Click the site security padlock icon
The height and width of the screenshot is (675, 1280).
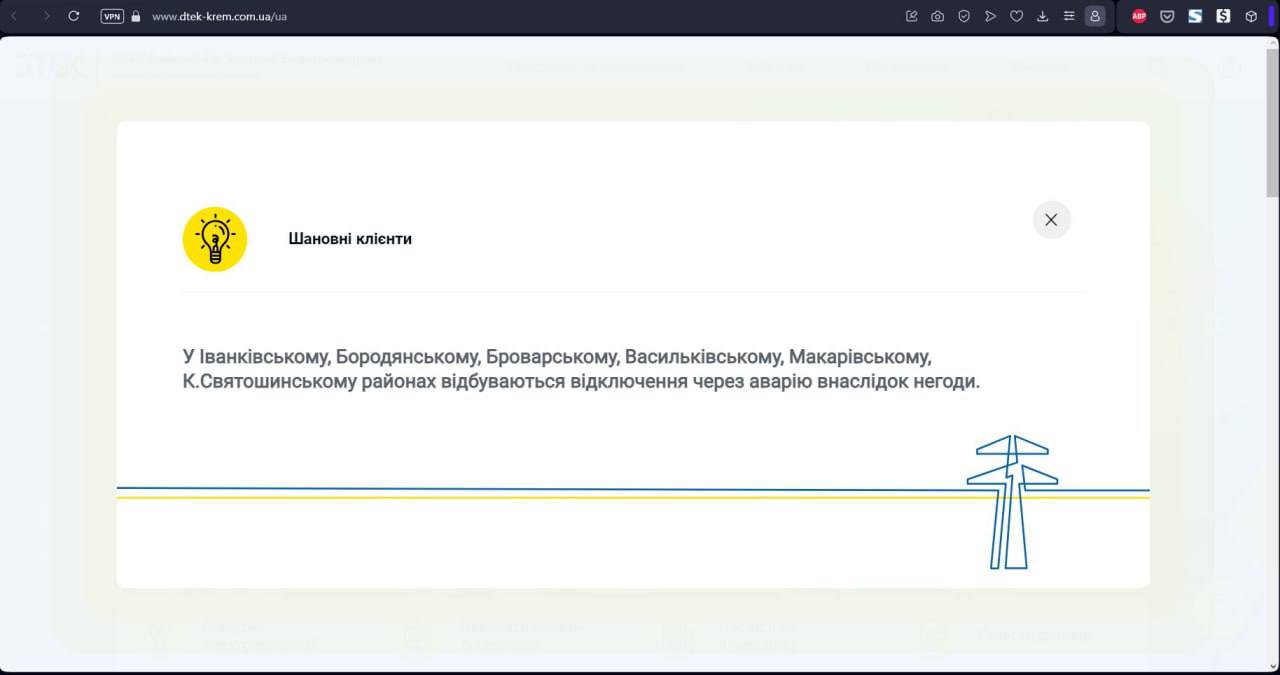click(136, 16)
